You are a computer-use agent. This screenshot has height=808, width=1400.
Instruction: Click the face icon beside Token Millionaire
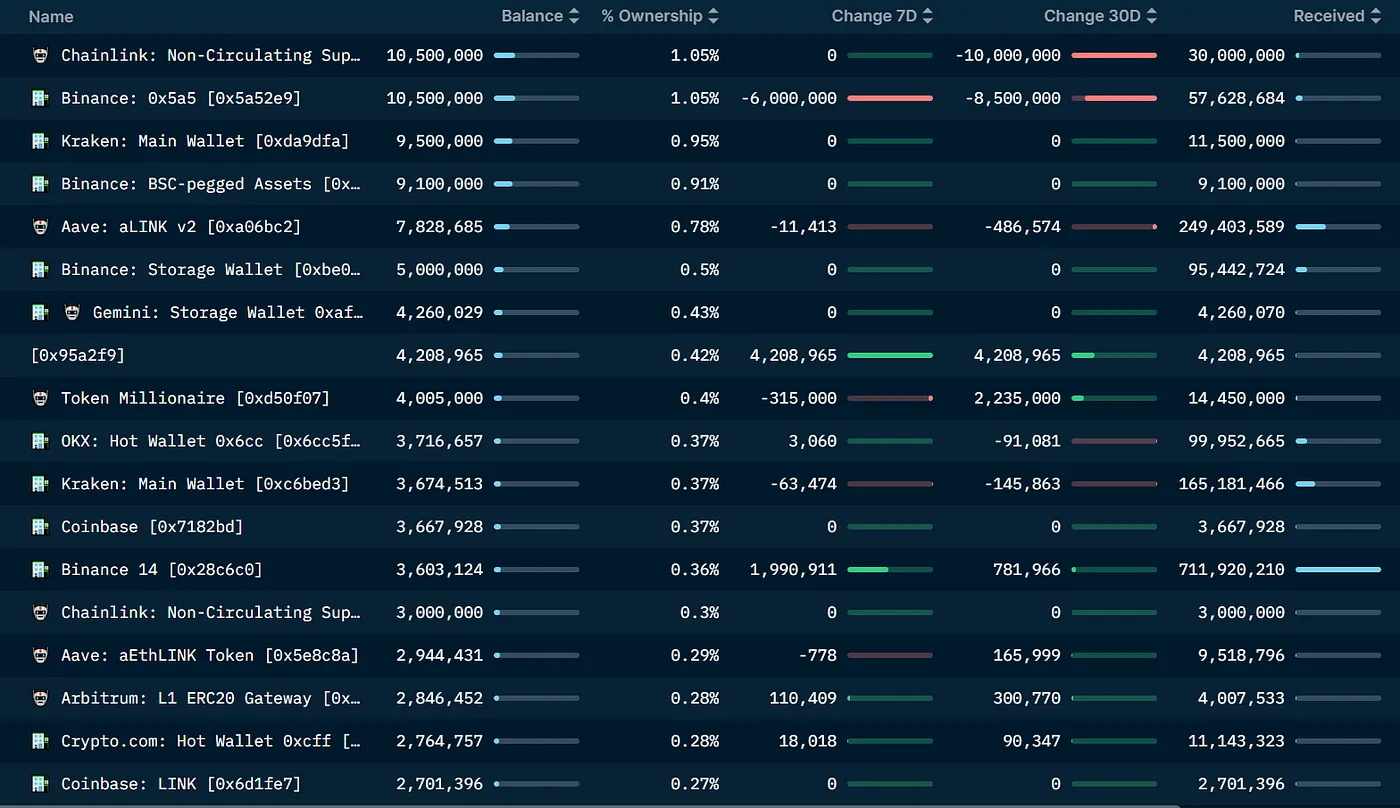click(40, 398)
